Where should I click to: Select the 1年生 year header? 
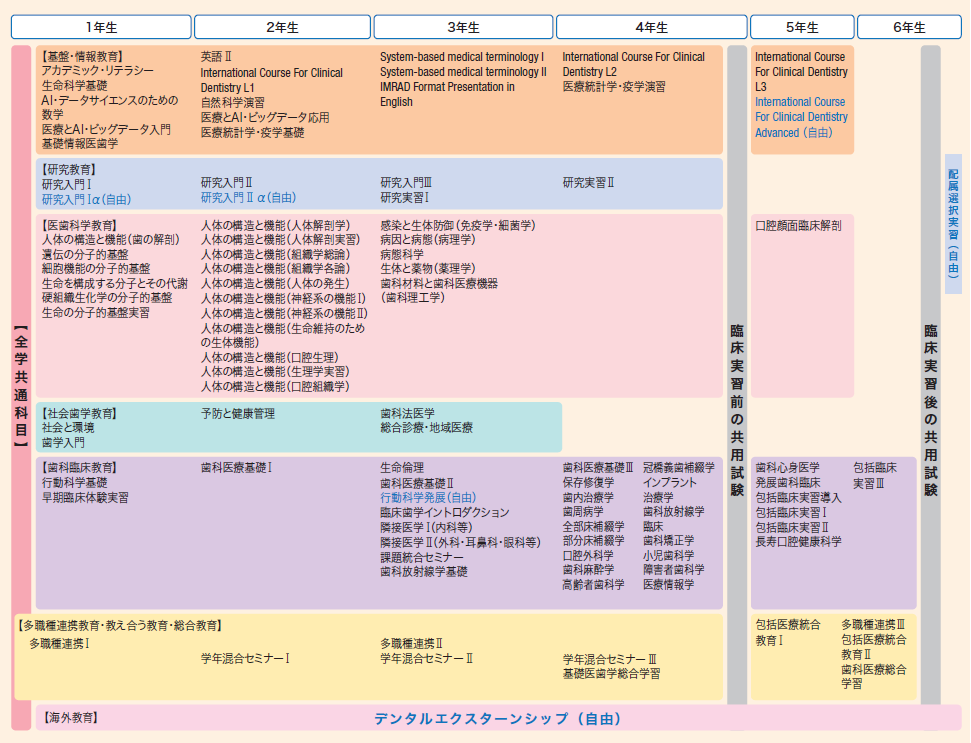click(101, 27)
